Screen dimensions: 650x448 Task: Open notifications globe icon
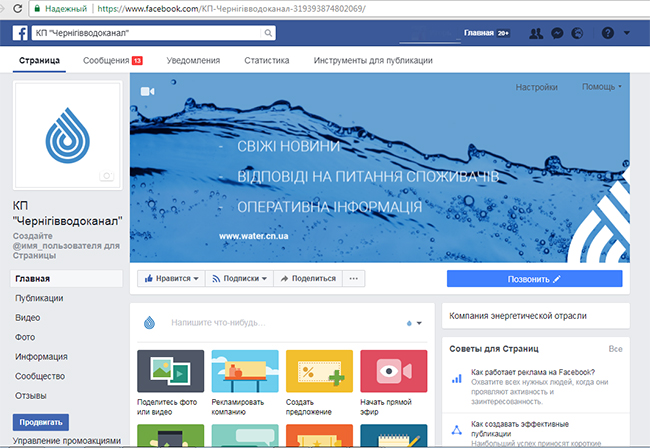pyautogui.click(x=581, y=33)
